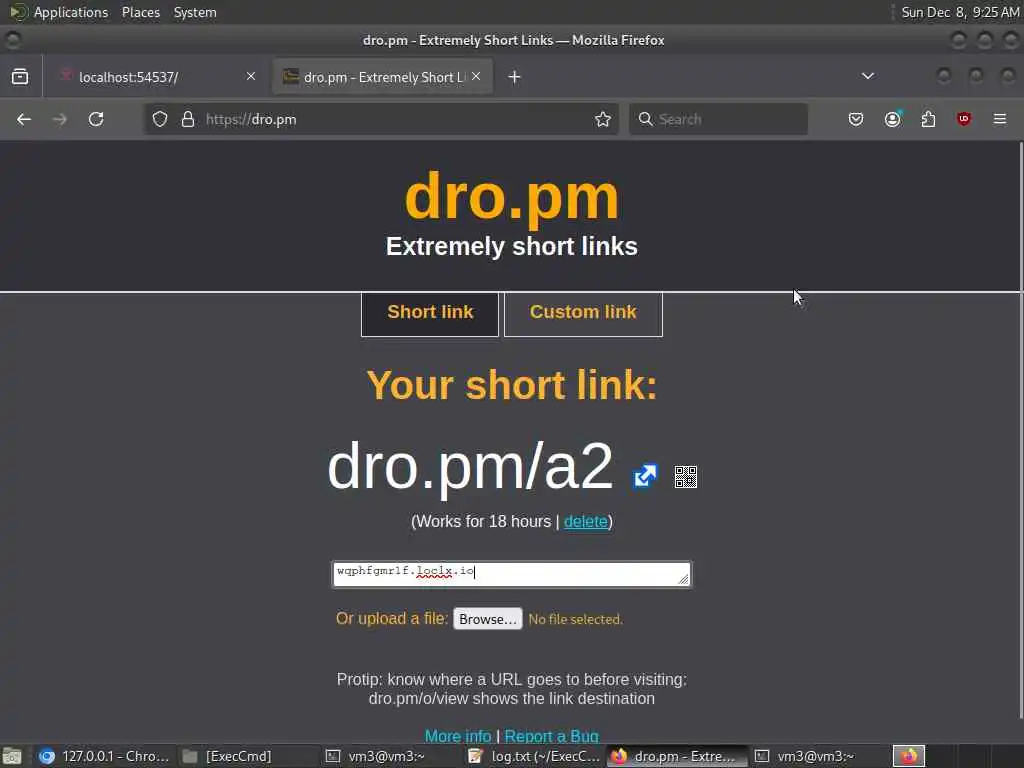Select the dro.pm Extremely Short Links tab
Image resolution: width=1024 pixels, height=768 pixels.
[383, 77]
